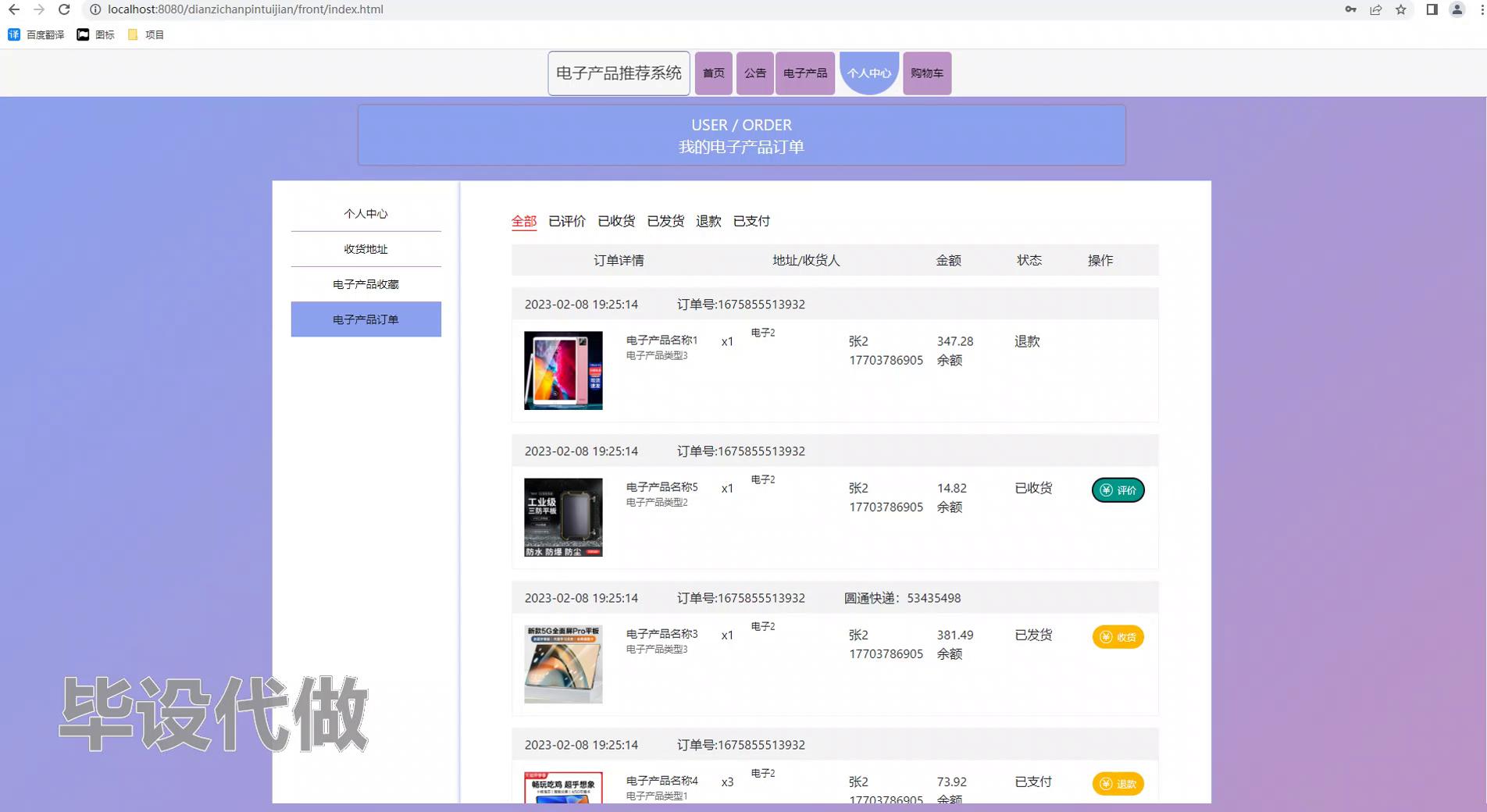Click 已支付 status of 电子产品名称4 order
This screenshot has height=812, width=1487.
[1033, 782]
